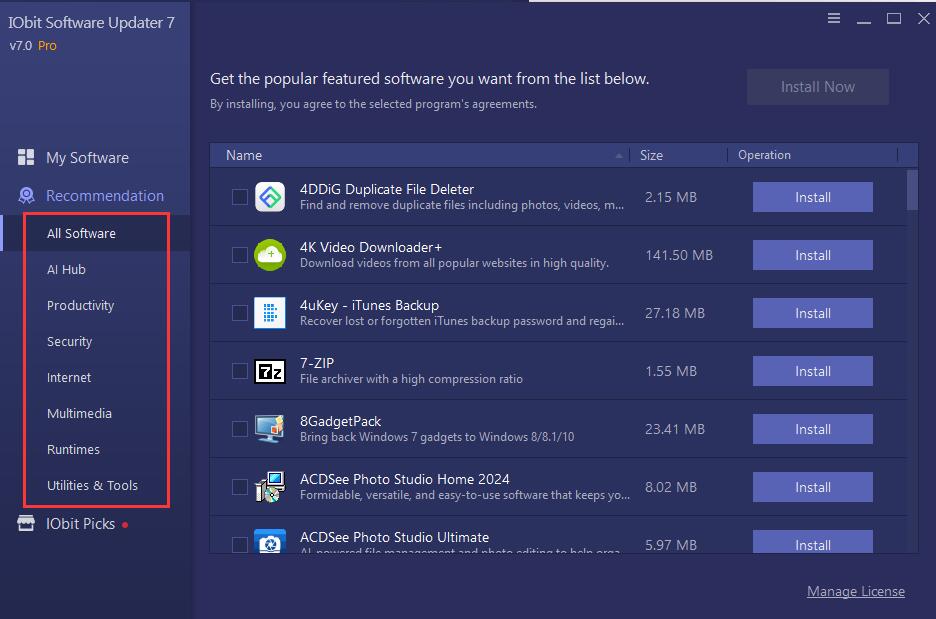The width and height of the screenshot is (936, 619).
Task: Install 7-ZIP
Action: pos(812,371)
